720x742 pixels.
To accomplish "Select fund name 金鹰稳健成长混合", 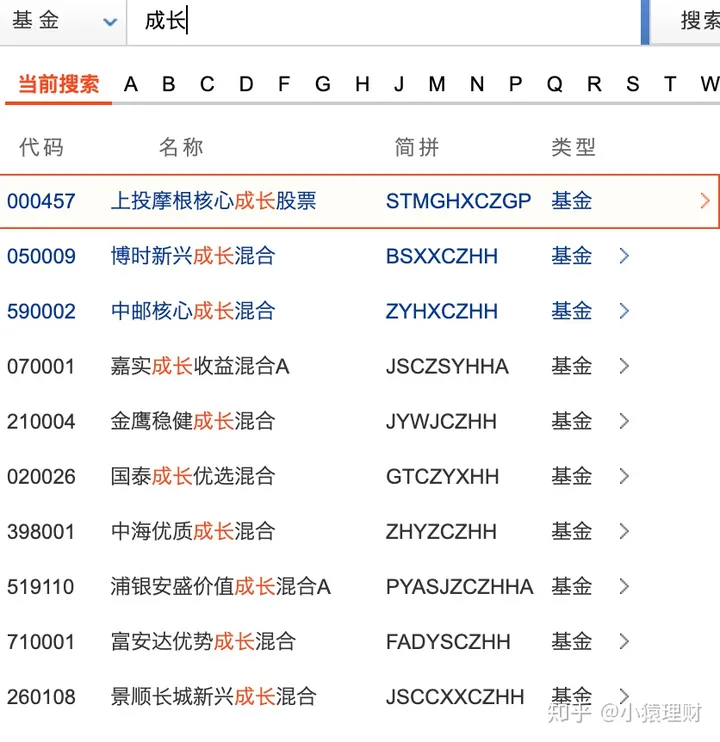I will (x=193, y=421).
